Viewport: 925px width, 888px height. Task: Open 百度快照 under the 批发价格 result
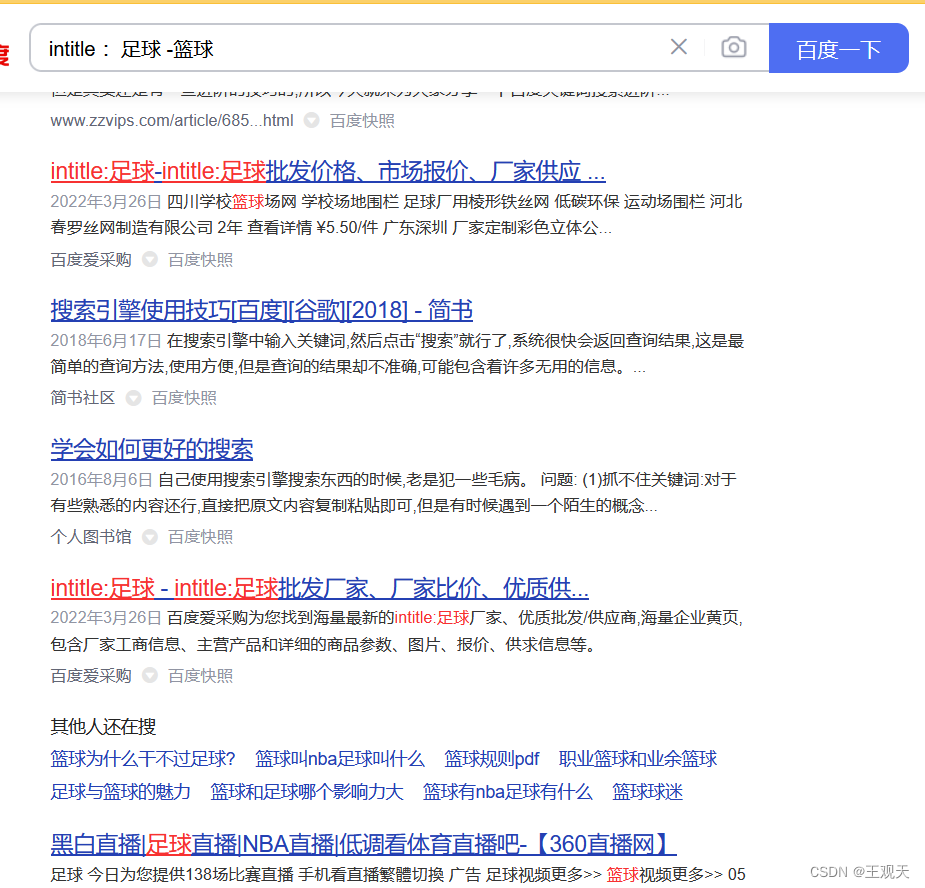tap(201, 260)
